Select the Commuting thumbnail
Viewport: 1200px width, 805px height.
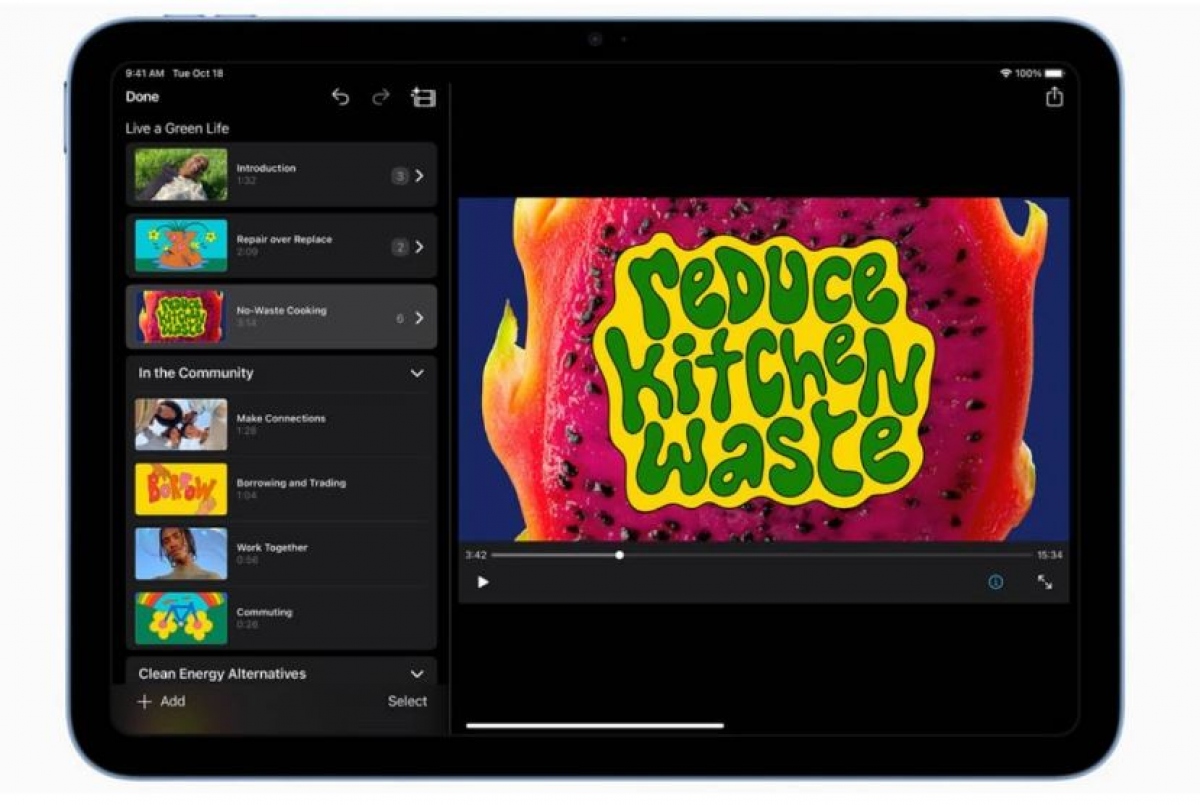coord(181,617)
